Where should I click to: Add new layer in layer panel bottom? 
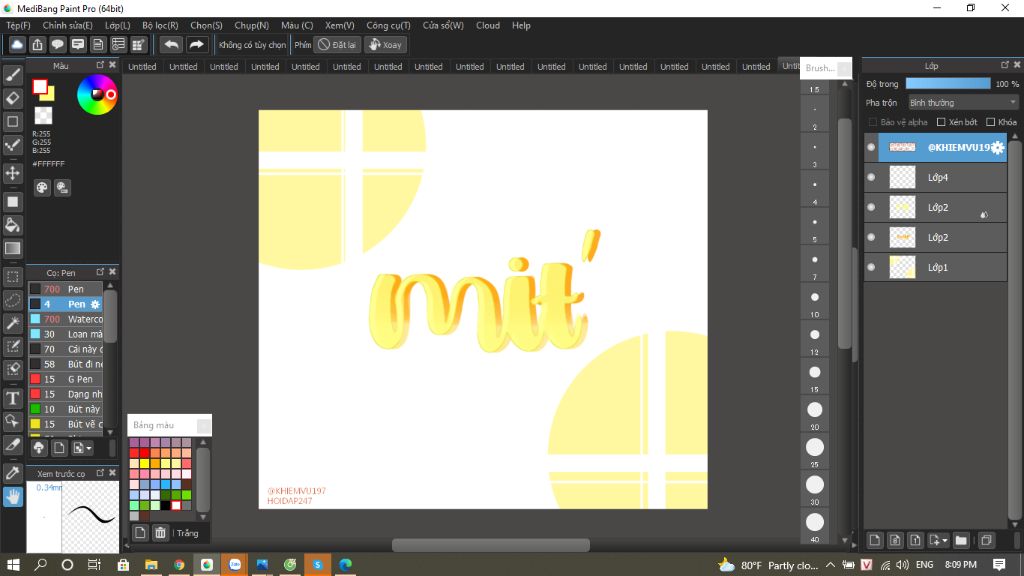(x=874, y=540)
